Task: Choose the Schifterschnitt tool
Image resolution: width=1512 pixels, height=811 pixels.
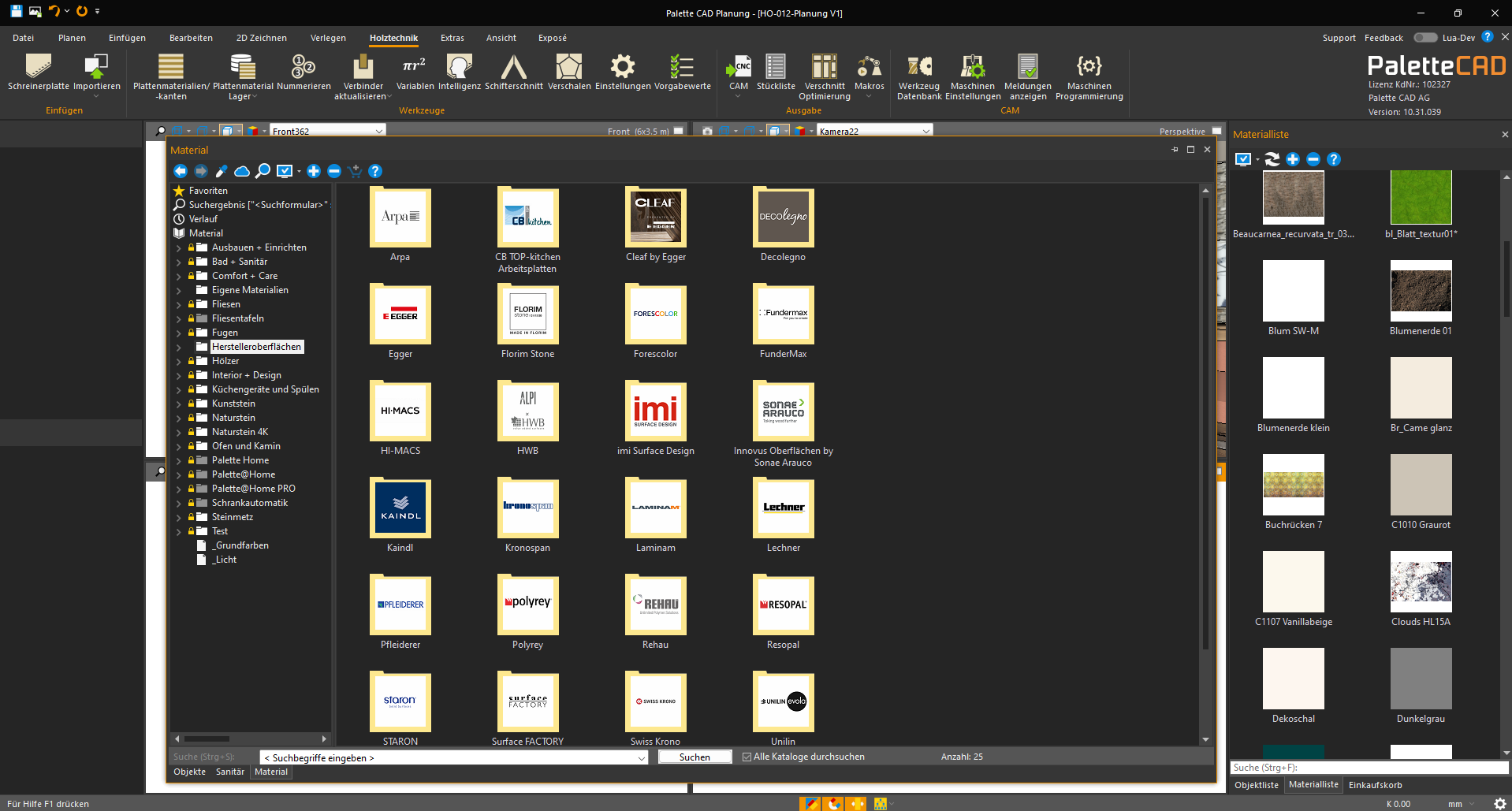Action: pyautogui.click(x=513, y=73)
